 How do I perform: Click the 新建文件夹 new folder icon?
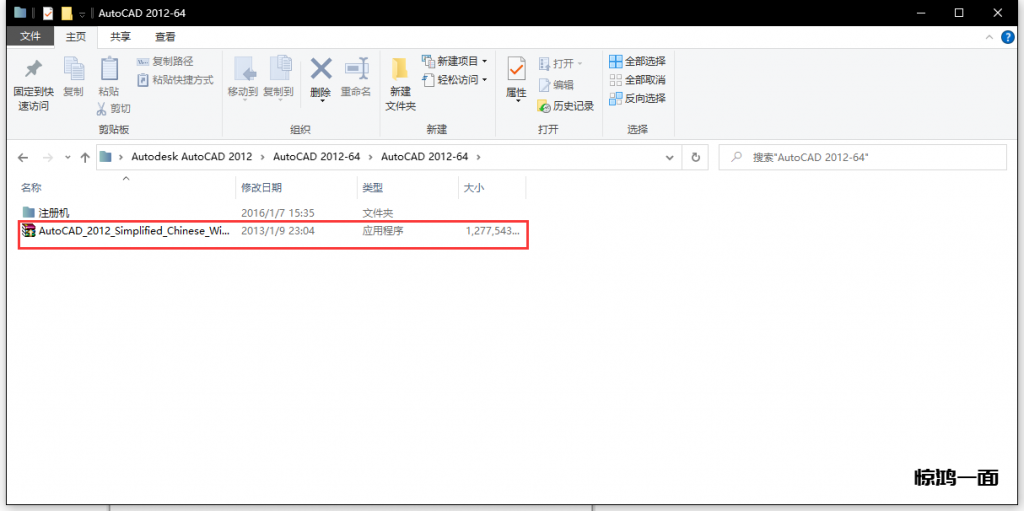click(400, 69)
